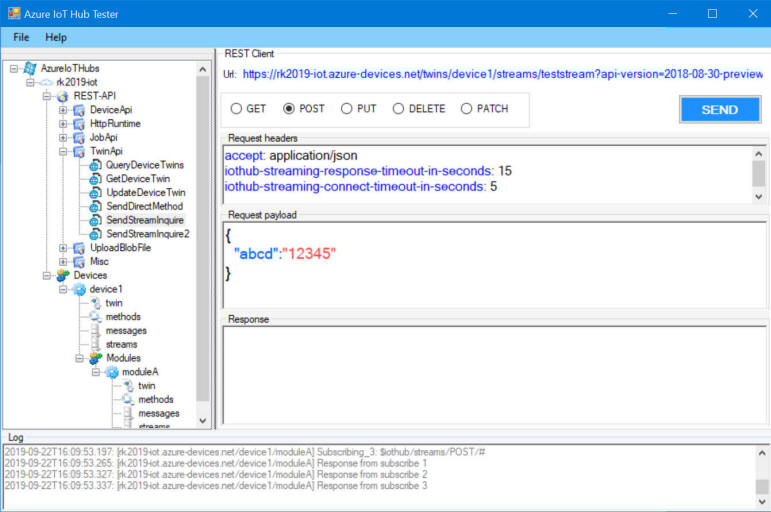Collapse the moduleA node
The width and height of the screenshot is (771, 512).
(x=96, y=372)
